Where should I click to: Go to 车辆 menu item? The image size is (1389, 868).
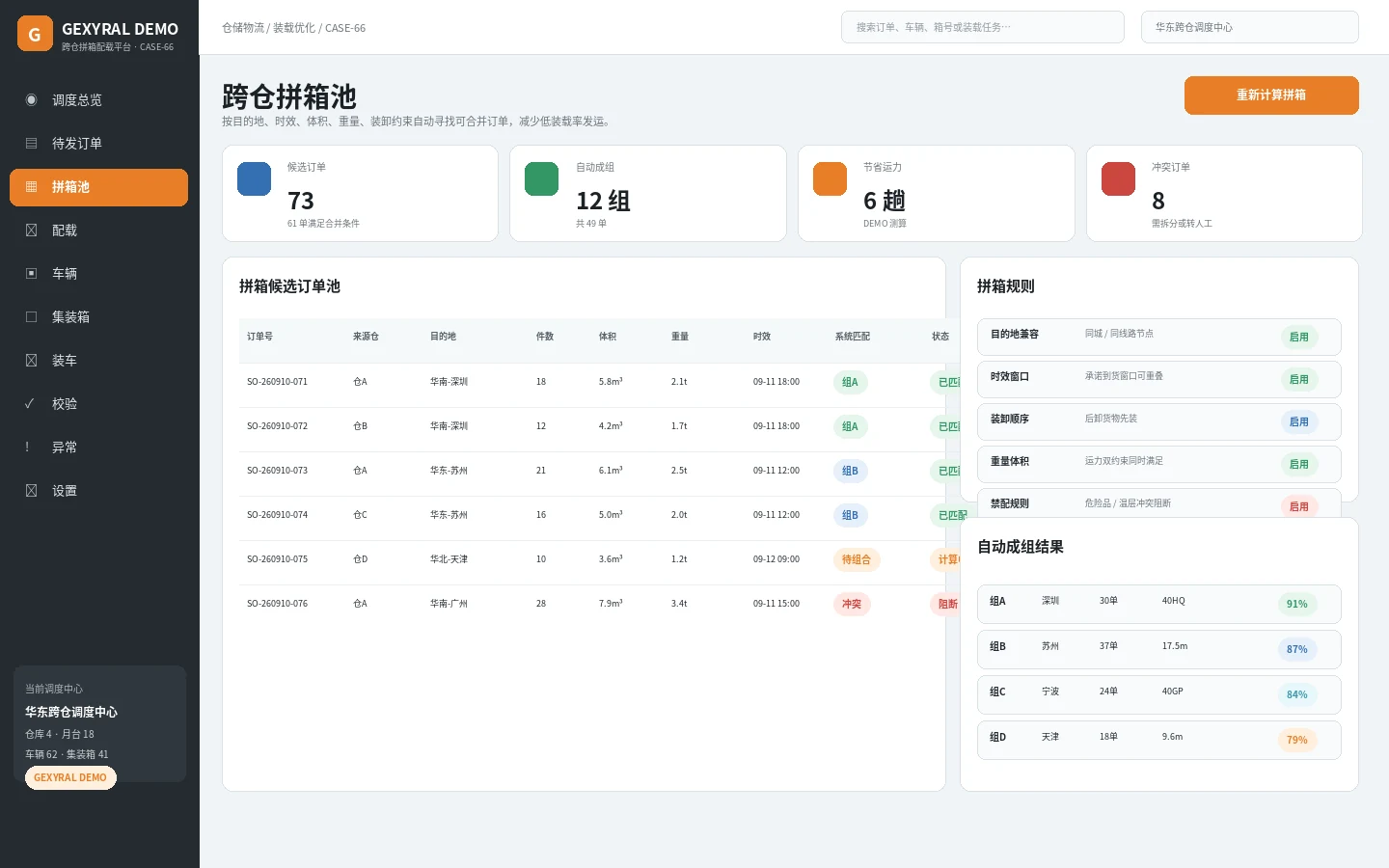pyautogui.click(x=98, y=274)
